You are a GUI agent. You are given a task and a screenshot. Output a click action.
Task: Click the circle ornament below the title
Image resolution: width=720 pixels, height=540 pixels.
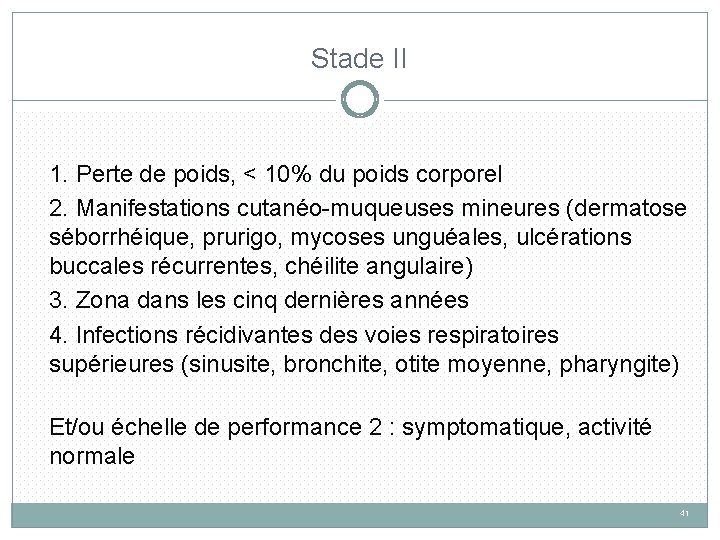pyautogui.click(x=359, y=99)
